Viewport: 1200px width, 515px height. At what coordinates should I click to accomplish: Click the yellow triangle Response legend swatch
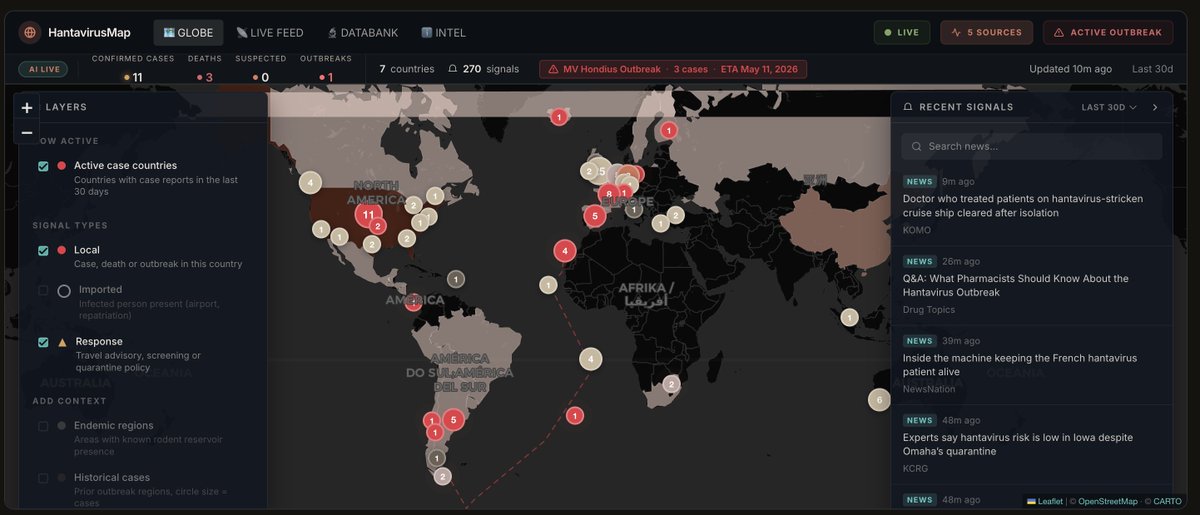pyautogui.click(x=63, y=342)
